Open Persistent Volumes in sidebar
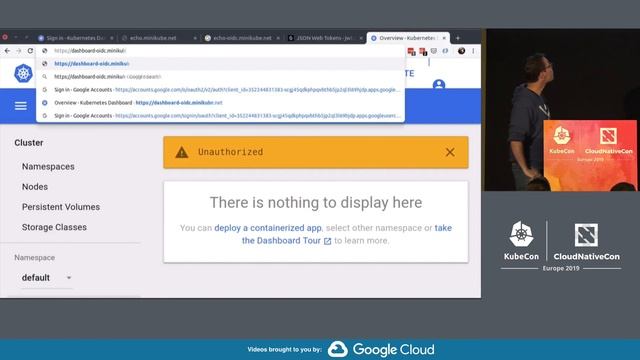 click(61, 207)
